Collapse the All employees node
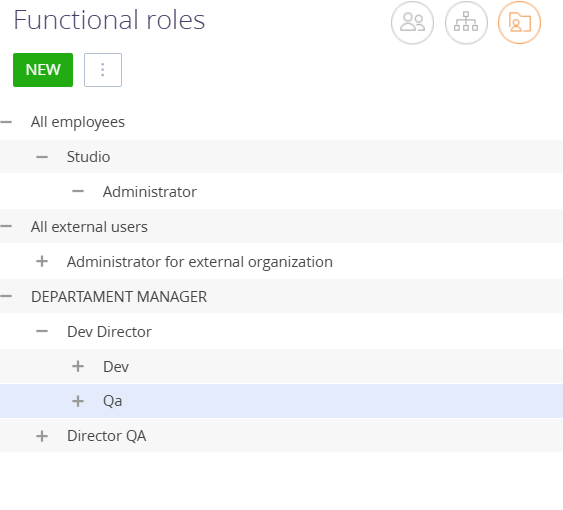Image resolution: width=563 pixels, height=510 pixels. pos(6,122)
